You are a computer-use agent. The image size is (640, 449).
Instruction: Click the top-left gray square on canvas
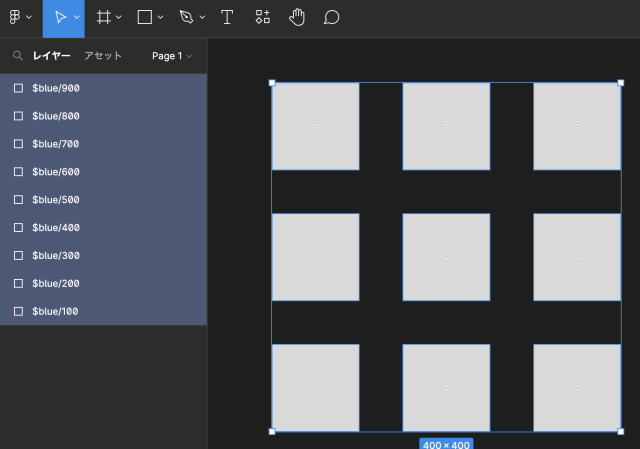316,127
